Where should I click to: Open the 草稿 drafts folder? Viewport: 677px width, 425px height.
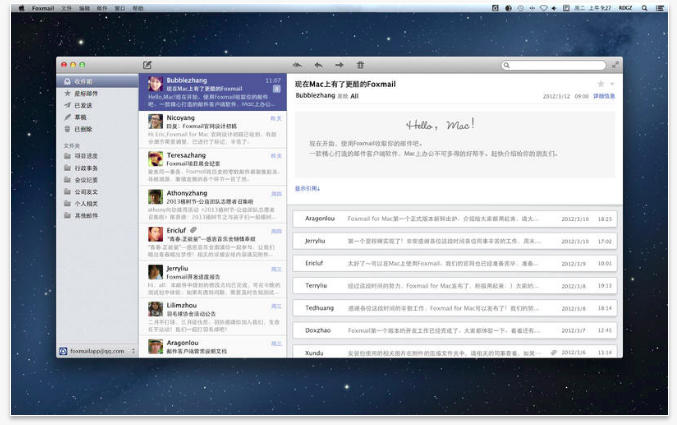tap(97, 117)
